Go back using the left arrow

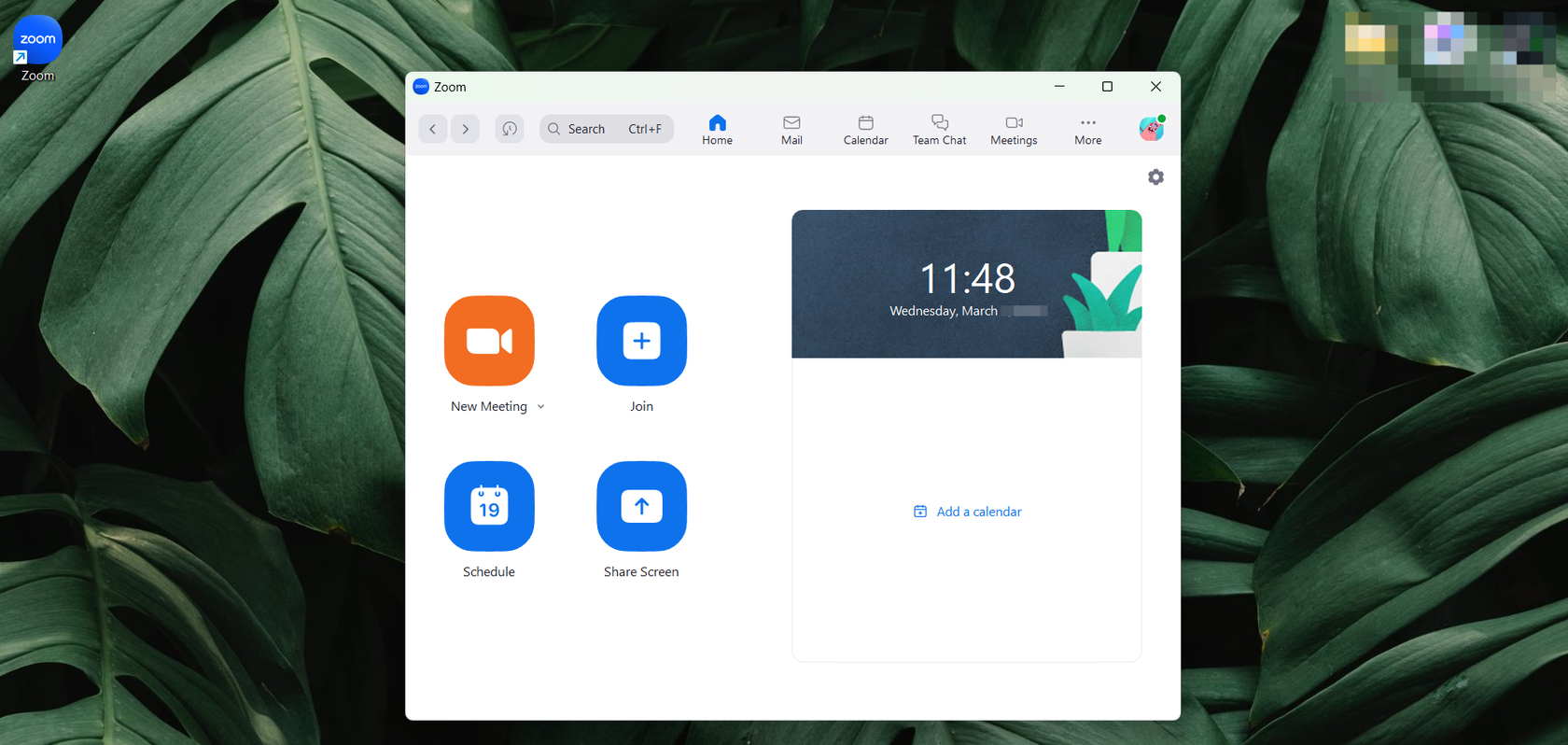[433, 129]
